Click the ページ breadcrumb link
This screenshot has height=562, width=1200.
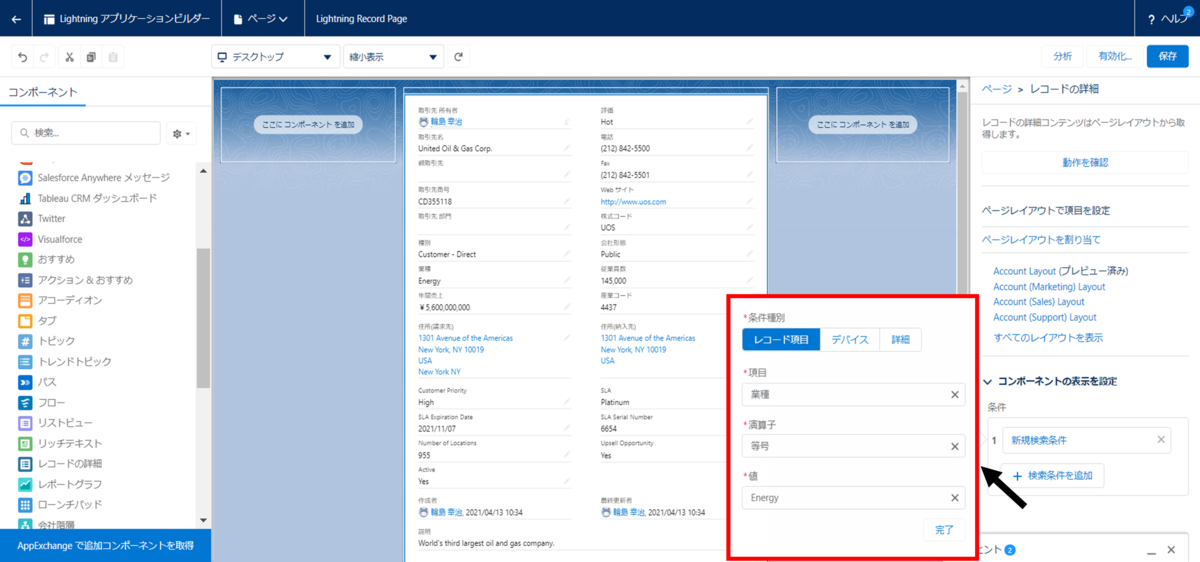(996, 89)
